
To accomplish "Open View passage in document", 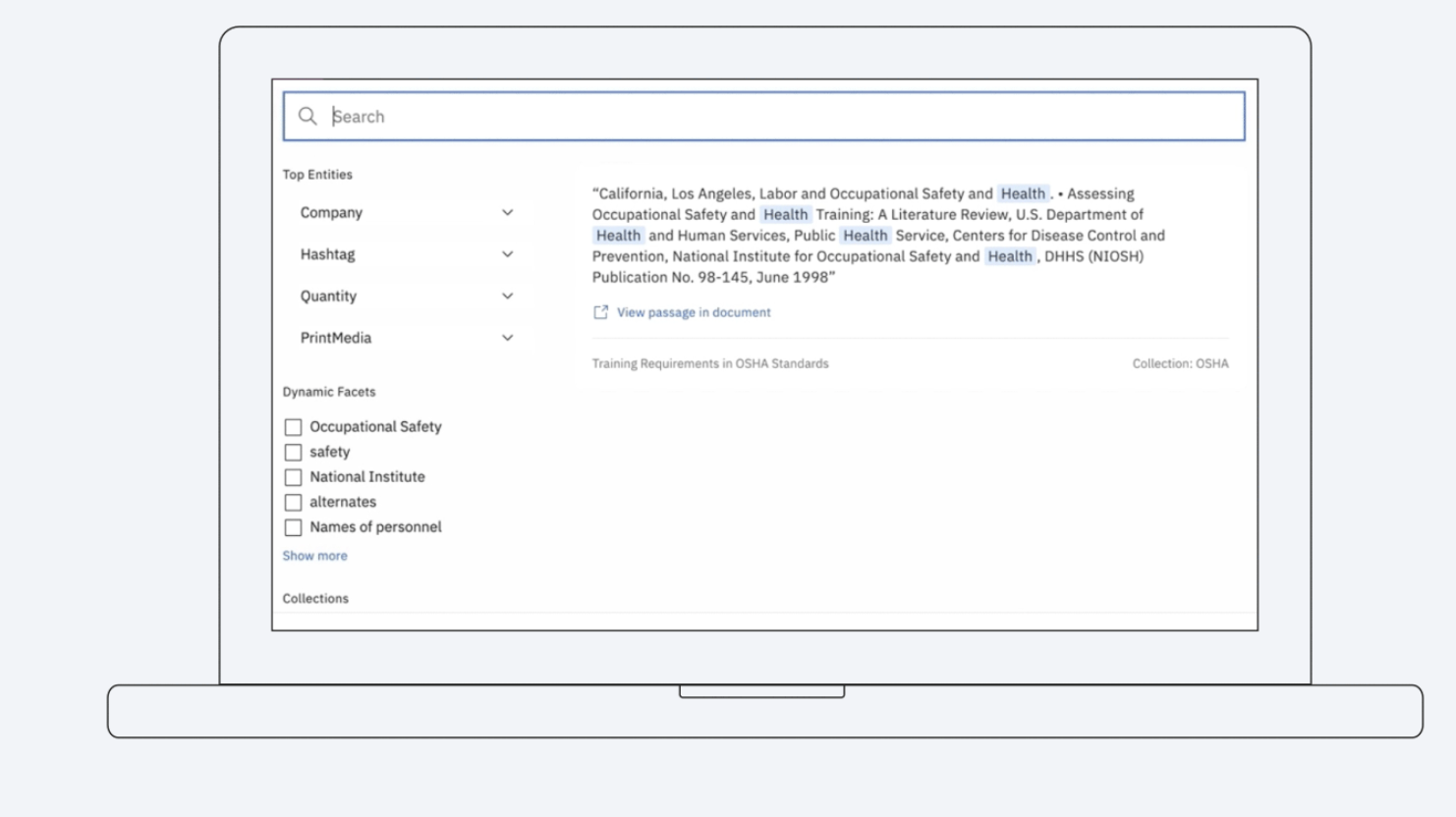I will (x=693, y=311).
